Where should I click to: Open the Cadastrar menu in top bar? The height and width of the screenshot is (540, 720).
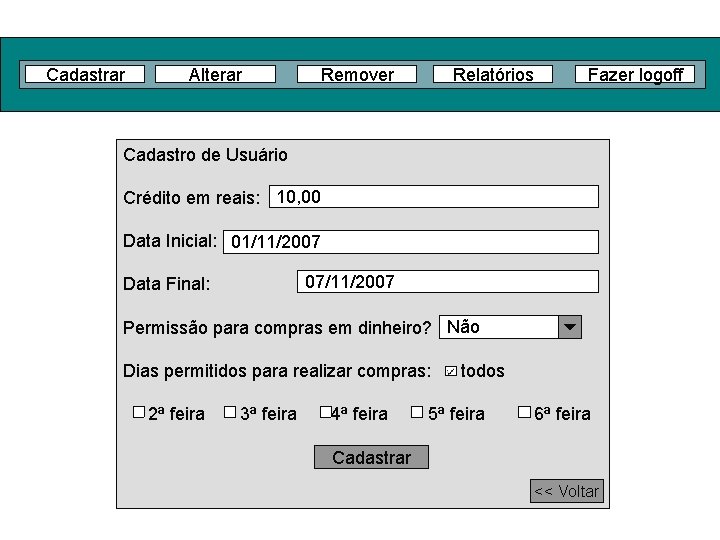click(85, 74)
